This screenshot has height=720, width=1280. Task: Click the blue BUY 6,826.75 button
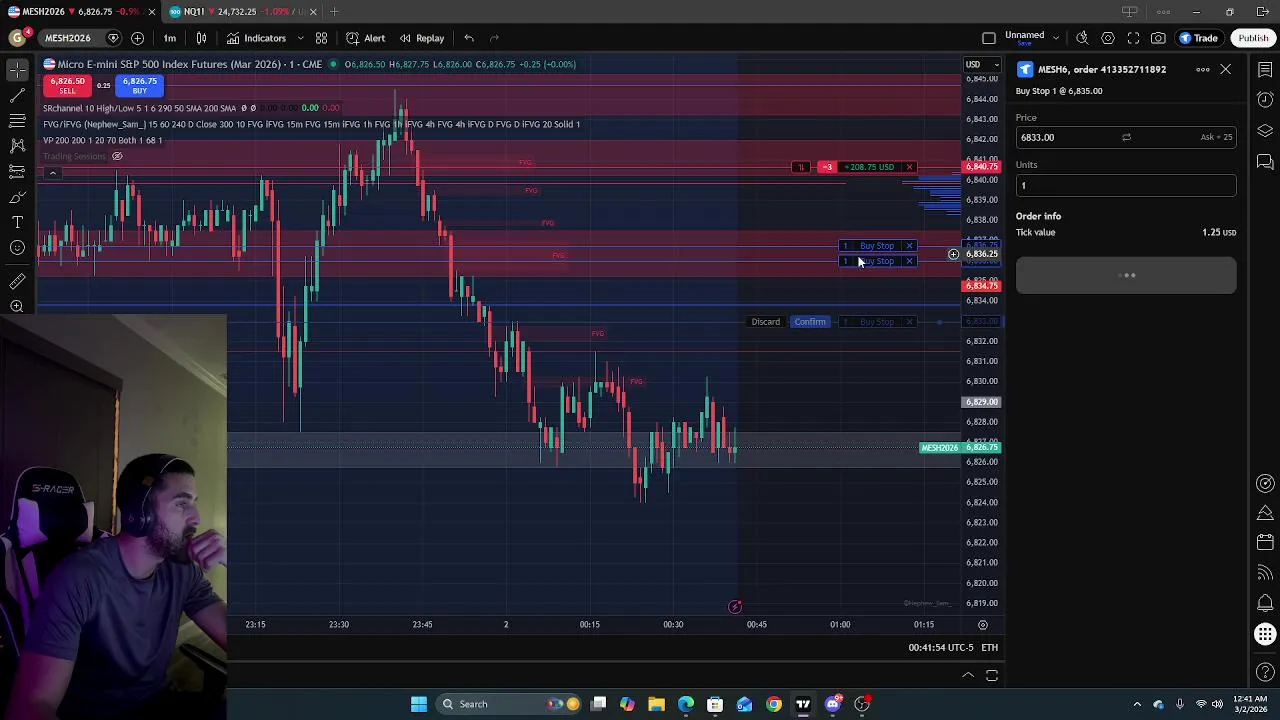(x=139, y=86)
